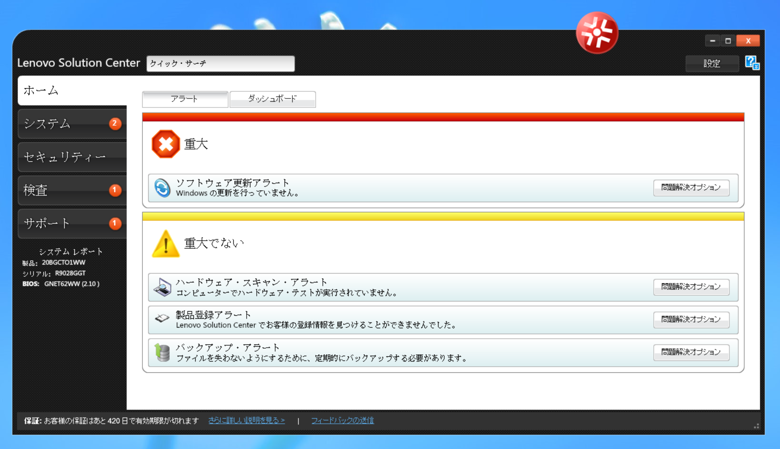The width and height of the screenshot is (780, 449).
Task: Close the Lenovo Solution Center window
Action: pyautogui.click(x=748, y=41)
